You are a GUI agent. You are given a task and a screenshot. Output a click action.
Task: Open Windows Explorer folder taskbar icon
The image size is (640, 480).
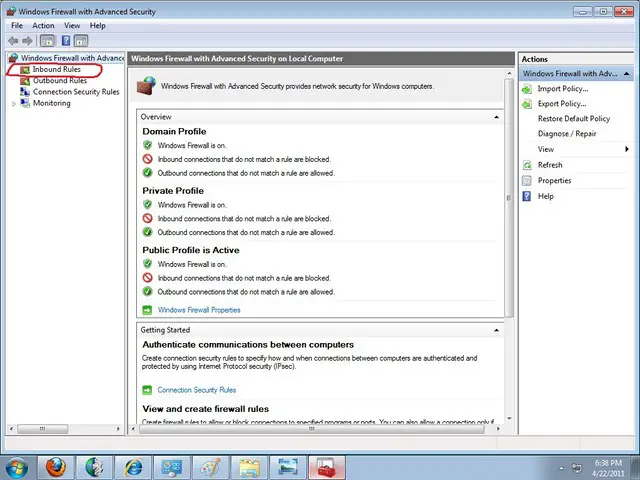pyautogui.click(x=249, y=468)
